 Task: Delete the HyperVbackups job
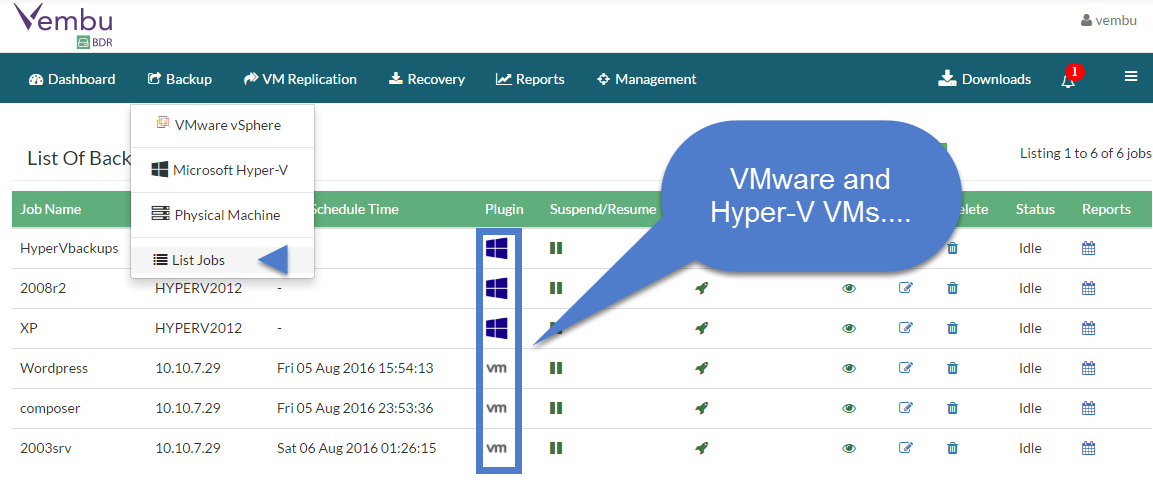click(x=952, y=248)
